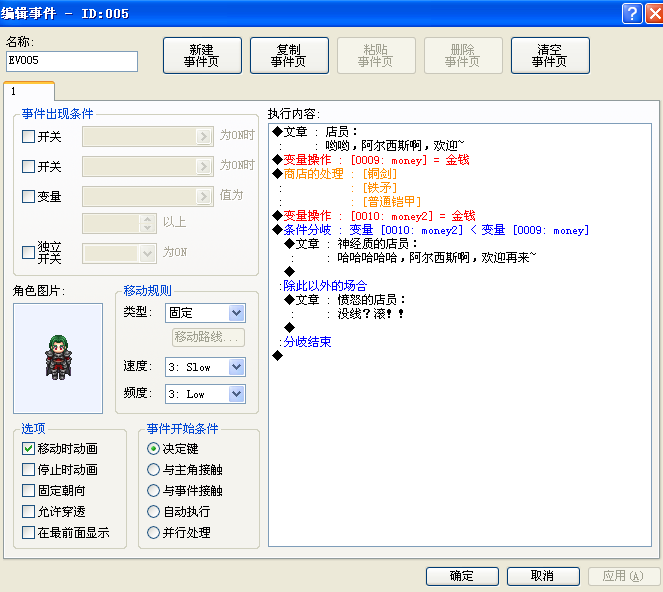Select the 分歧结束 line
Screen dimensions: 663x592
pos(305,342)
